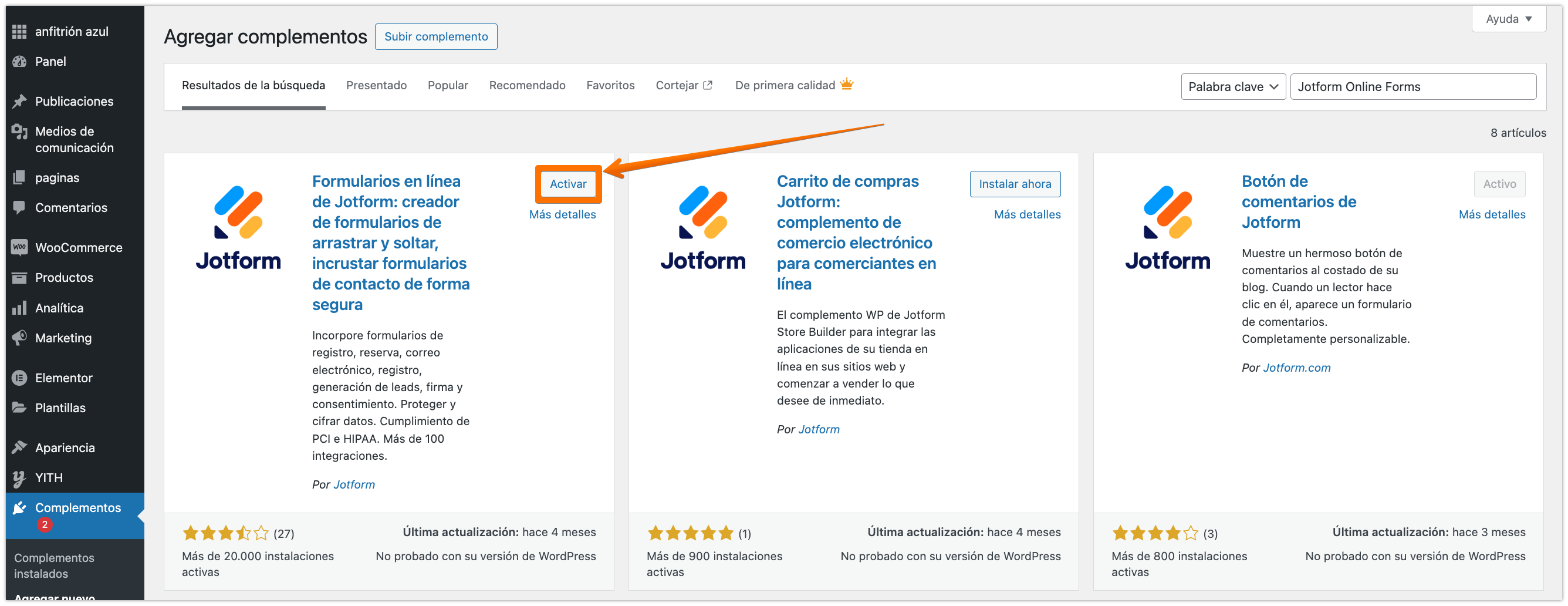Click 'Más de 800 instalaciones activas' text
Viewport: 1568px width, 606px height.
click(1179, 564)
